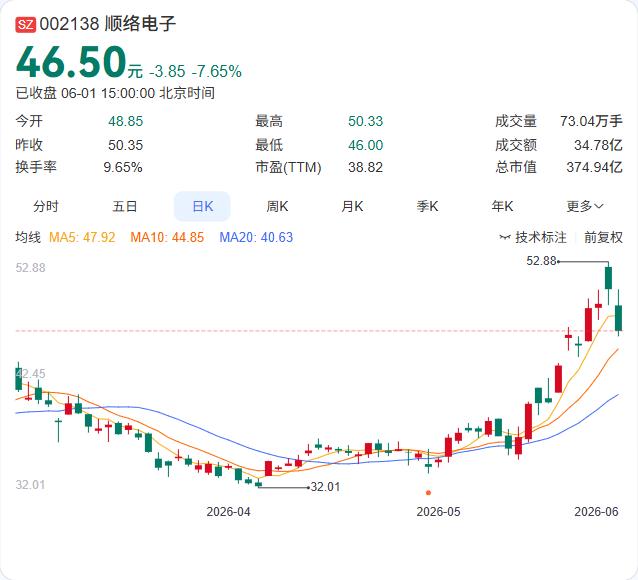Click the 52.88 high price annotation
The image size is (638, 580).
(x=541, y=261)
